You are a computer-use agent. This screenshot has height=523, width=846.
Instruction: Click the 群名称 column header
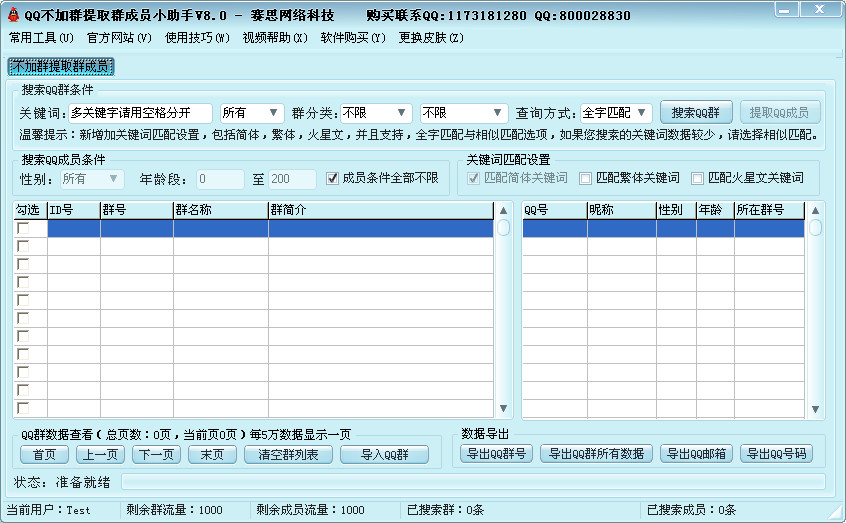click(221, 210)
